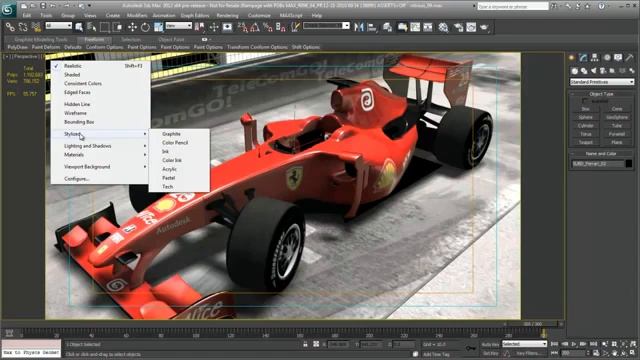Select the Lights category icon

593,71
